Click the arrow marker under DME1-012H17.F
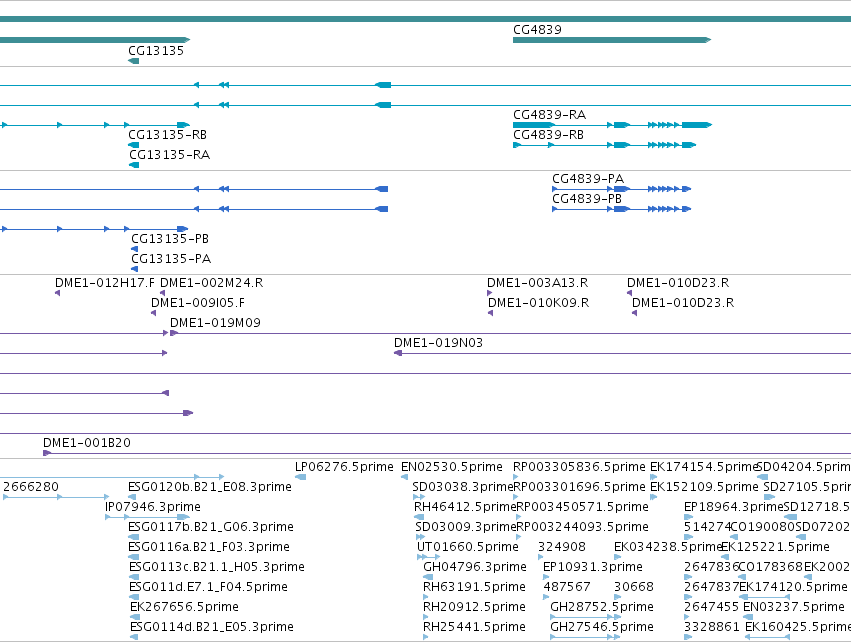 58,293
